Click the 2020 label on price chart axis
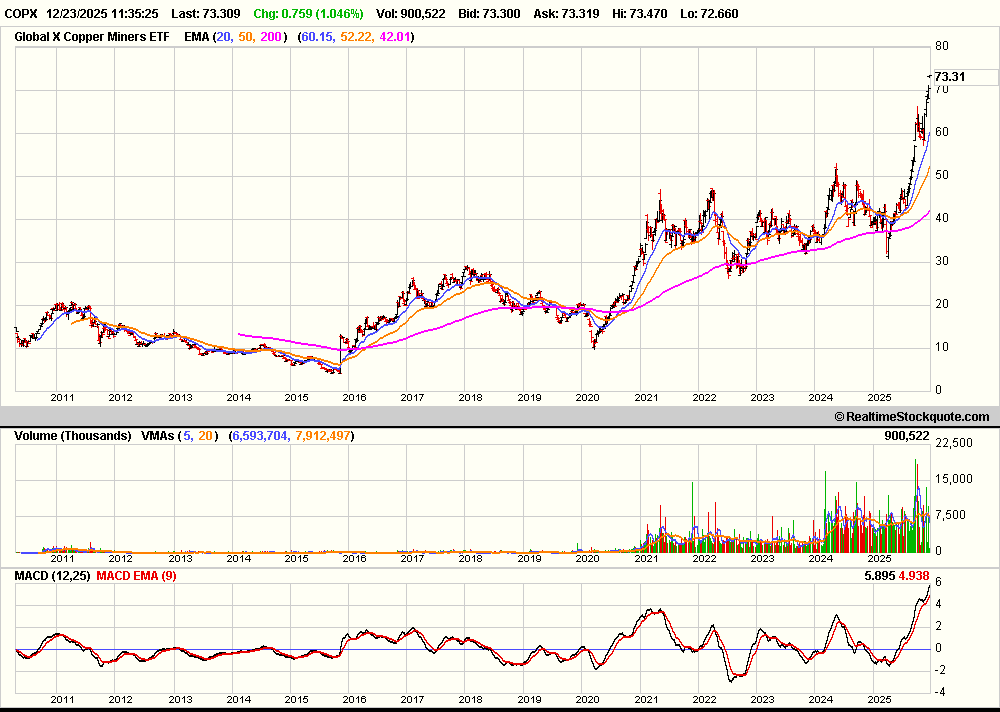 [x=588, y=398]
